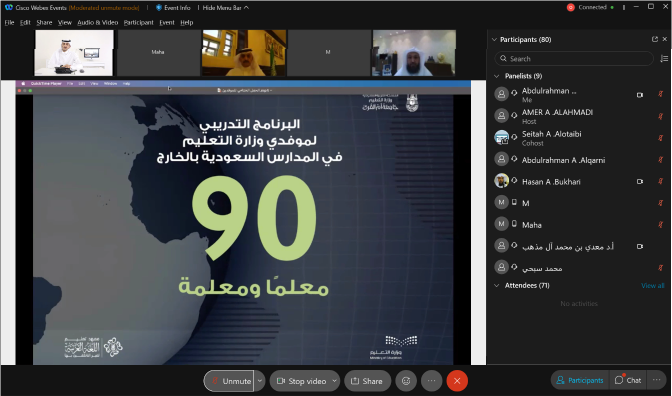Click avatar of Hasan A .Bukhari
Screen dimensions: 672x396
coord(501,181)
